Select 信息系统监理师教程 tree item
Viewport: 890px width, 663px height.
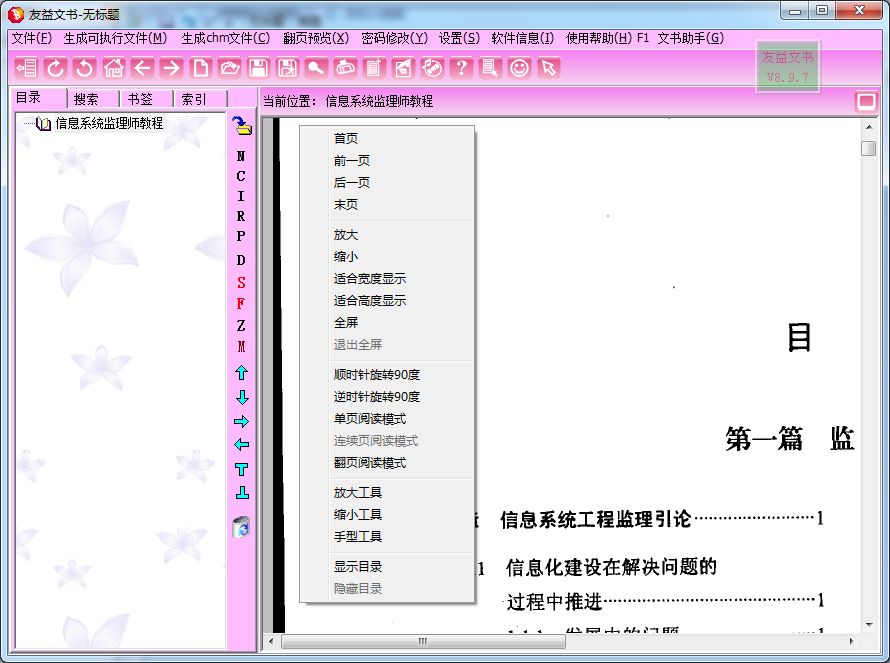[x=108, y=123]
